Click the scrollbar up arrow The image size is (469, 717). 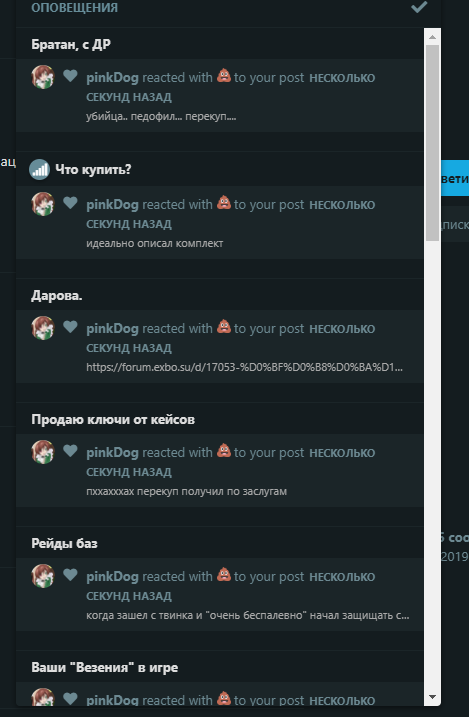[x=432, y=37]
